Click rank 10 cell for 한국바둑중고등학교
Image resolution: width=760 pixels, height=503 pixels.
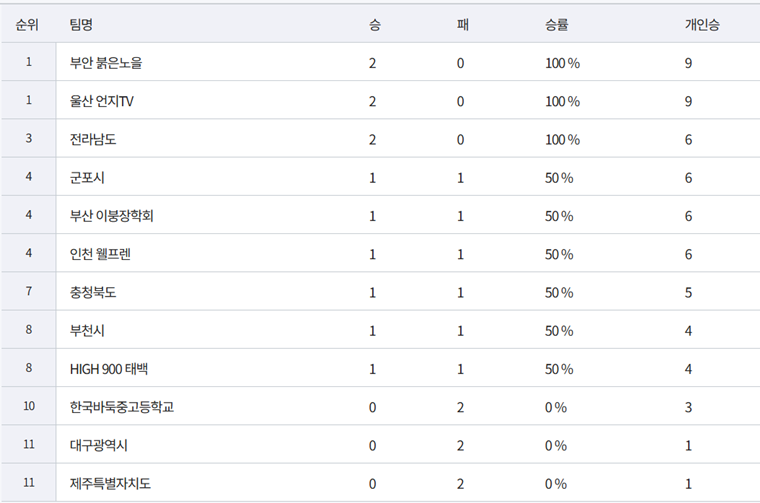point(29,406)
